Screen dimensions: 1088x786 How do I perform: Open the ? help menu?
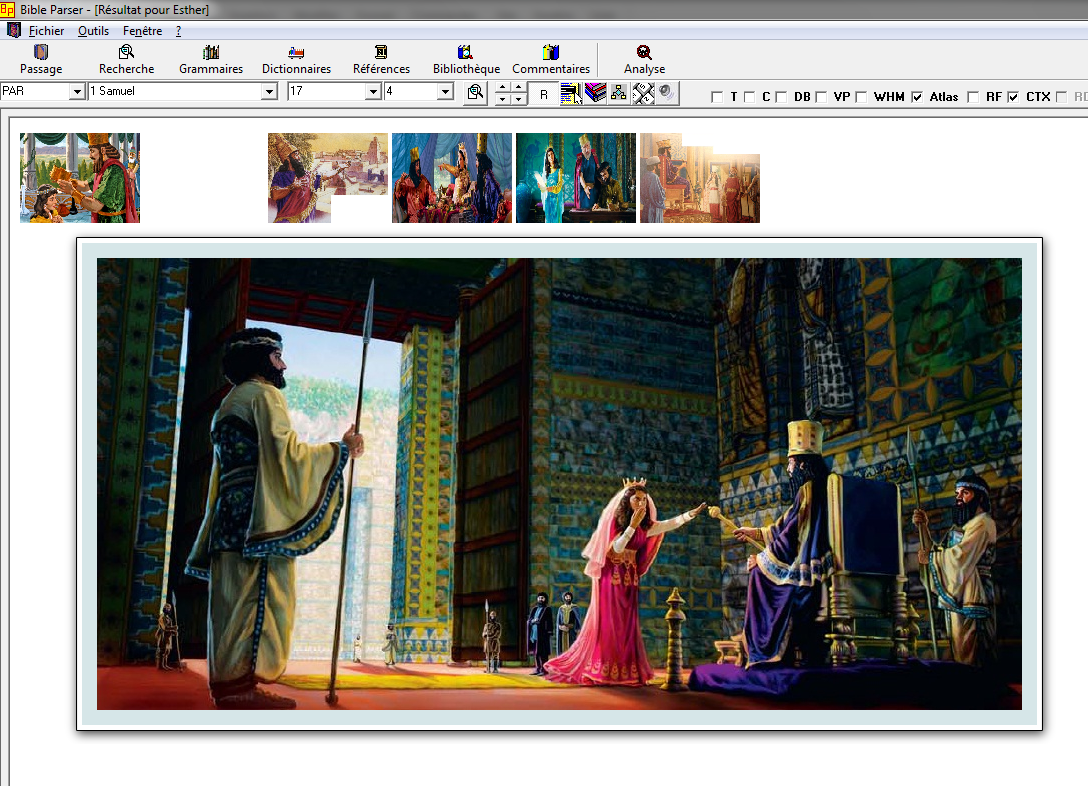pos(178,31)
